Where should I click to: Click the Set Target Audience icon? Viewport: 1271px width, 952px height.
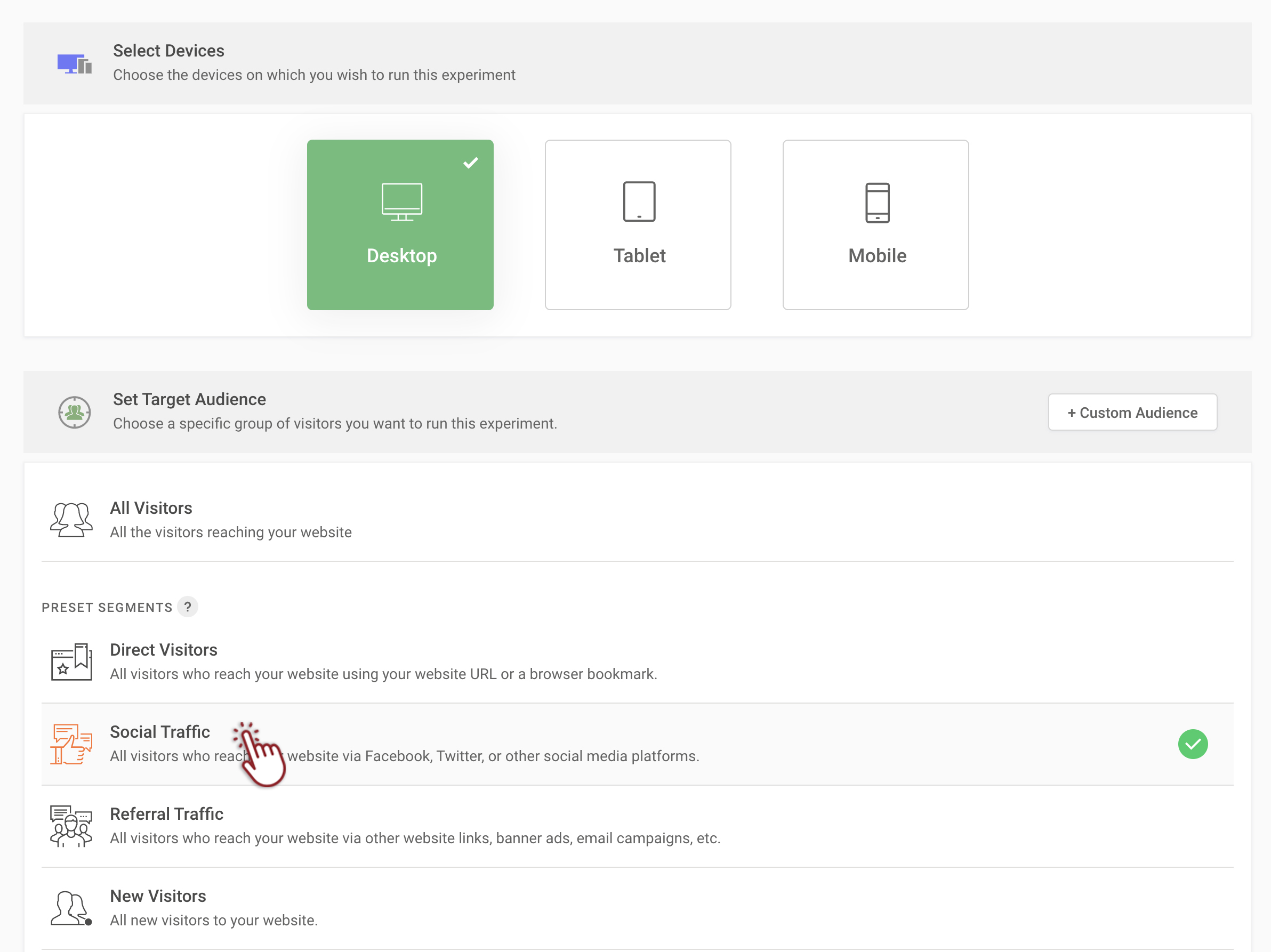[x=74, y=412]
